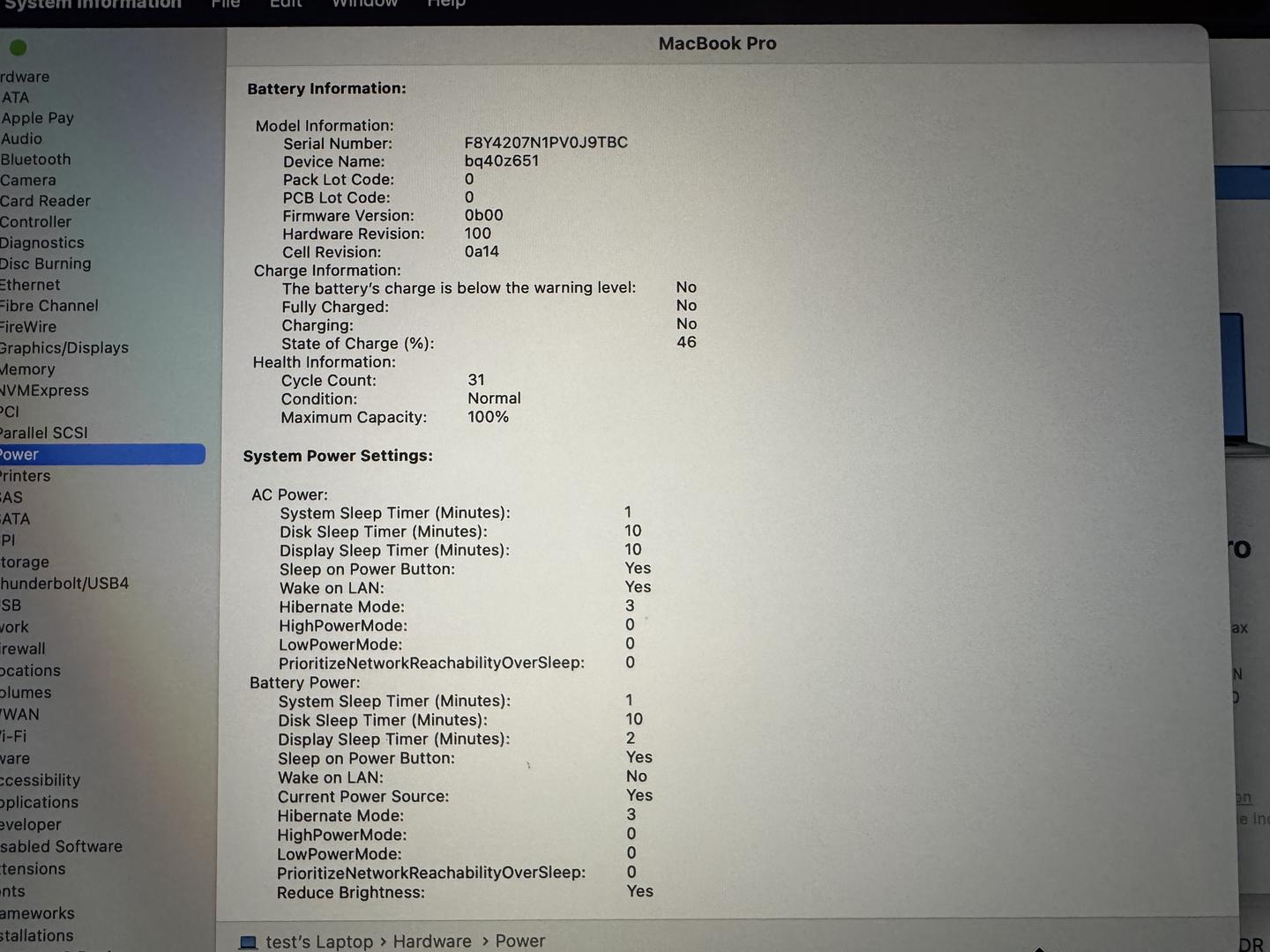Select Printers in the sidebar
The image size is (1270, 952).
coord(26,476)
